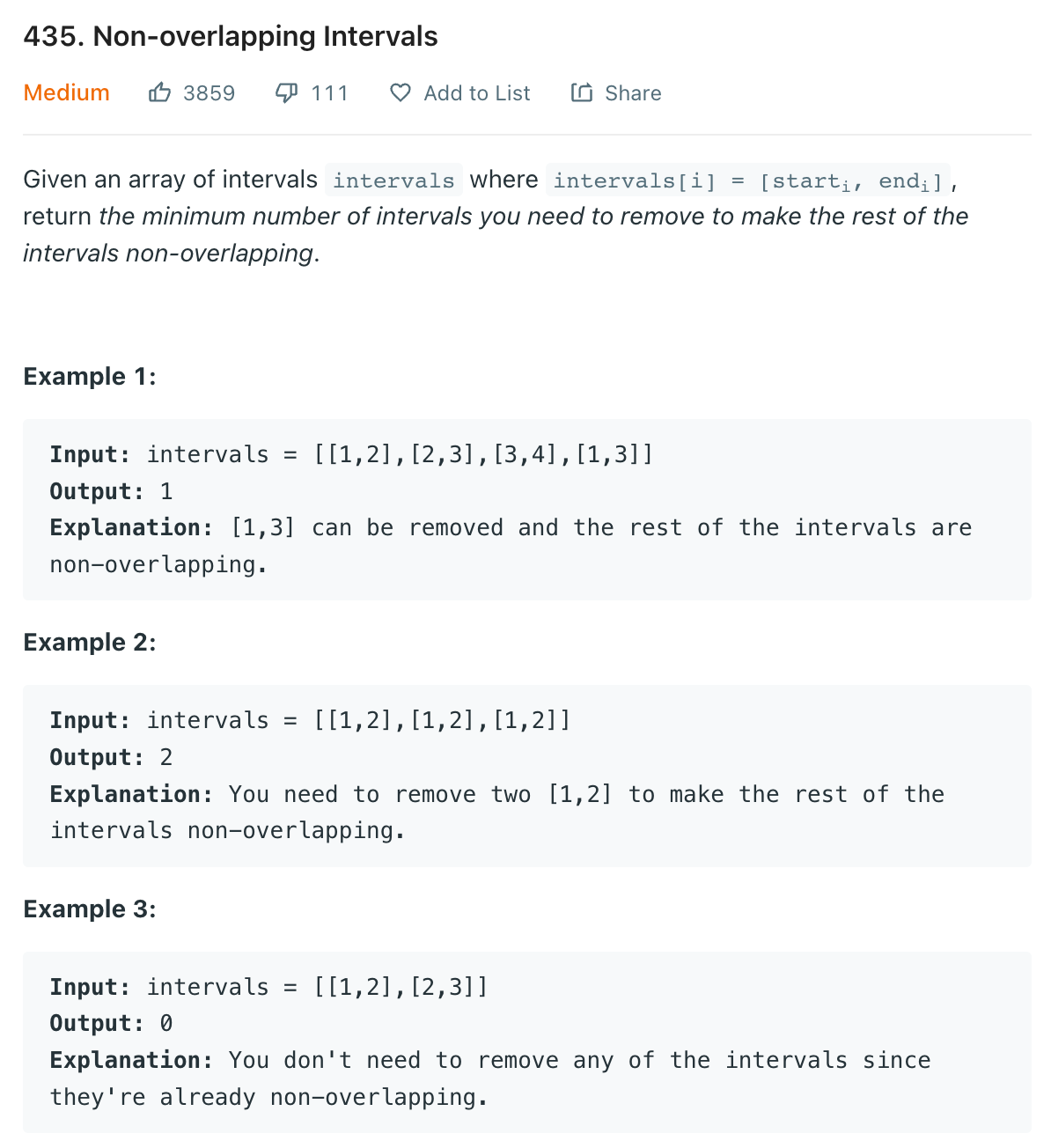Click the heart icon for Add to List
1051x1148 pixels.
click(401, 92)
